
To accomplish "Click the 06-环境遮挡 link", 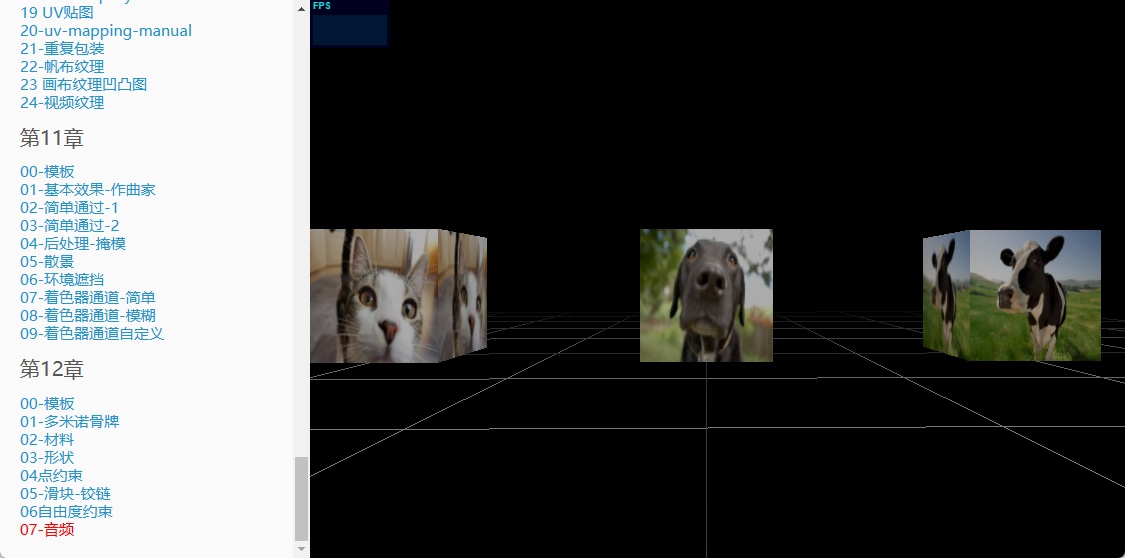I will [x=62, y=280].
